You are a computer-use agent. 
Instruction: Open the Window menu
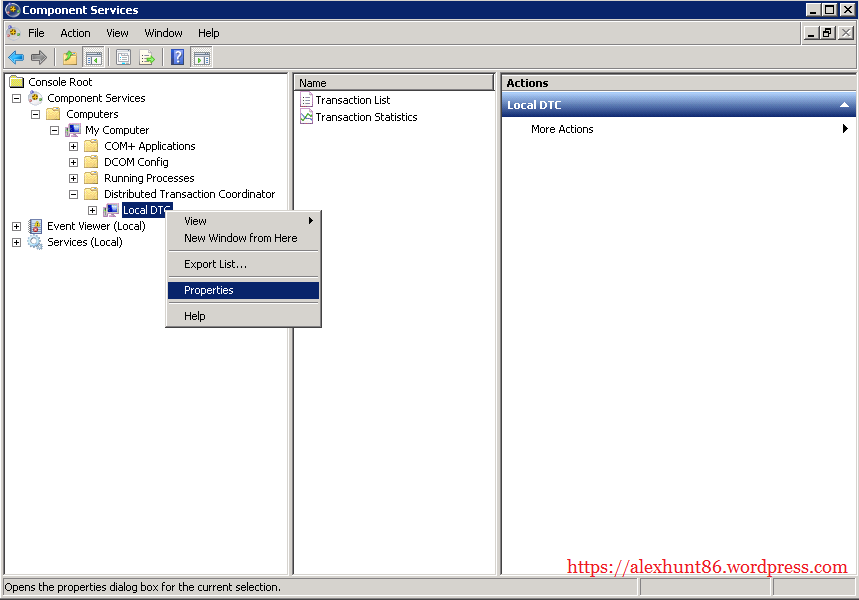coord(163,33)
